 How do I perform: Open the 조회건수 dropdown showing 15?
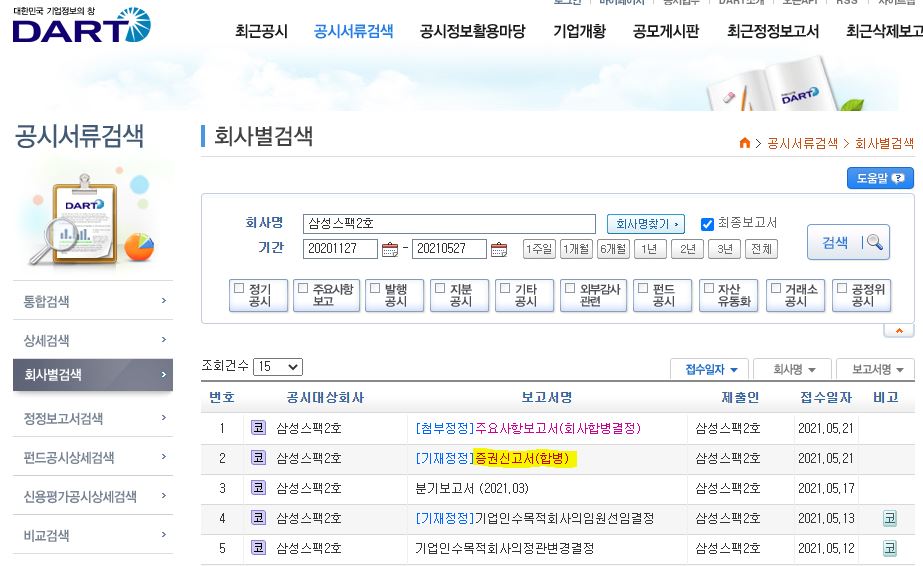click(x=278, y=367)
